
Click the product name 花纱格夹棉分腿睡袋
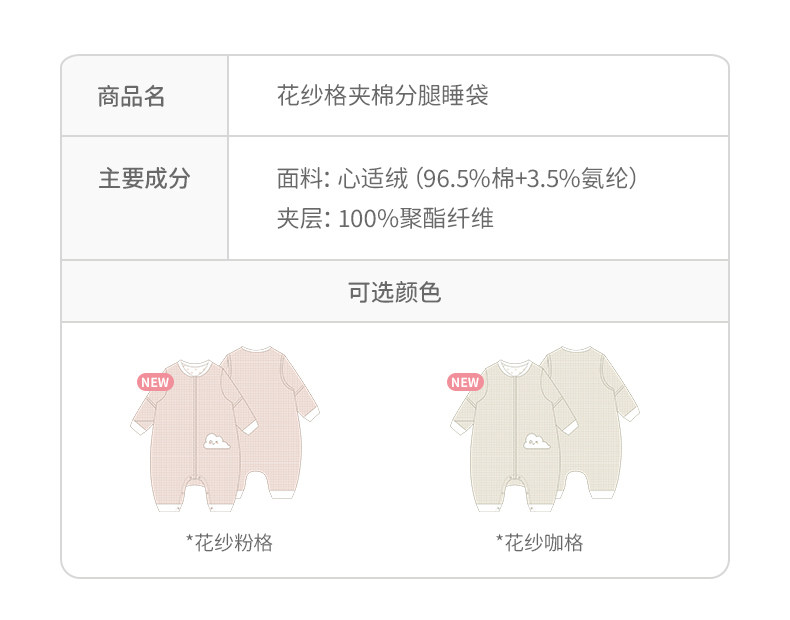coord(382,97)
